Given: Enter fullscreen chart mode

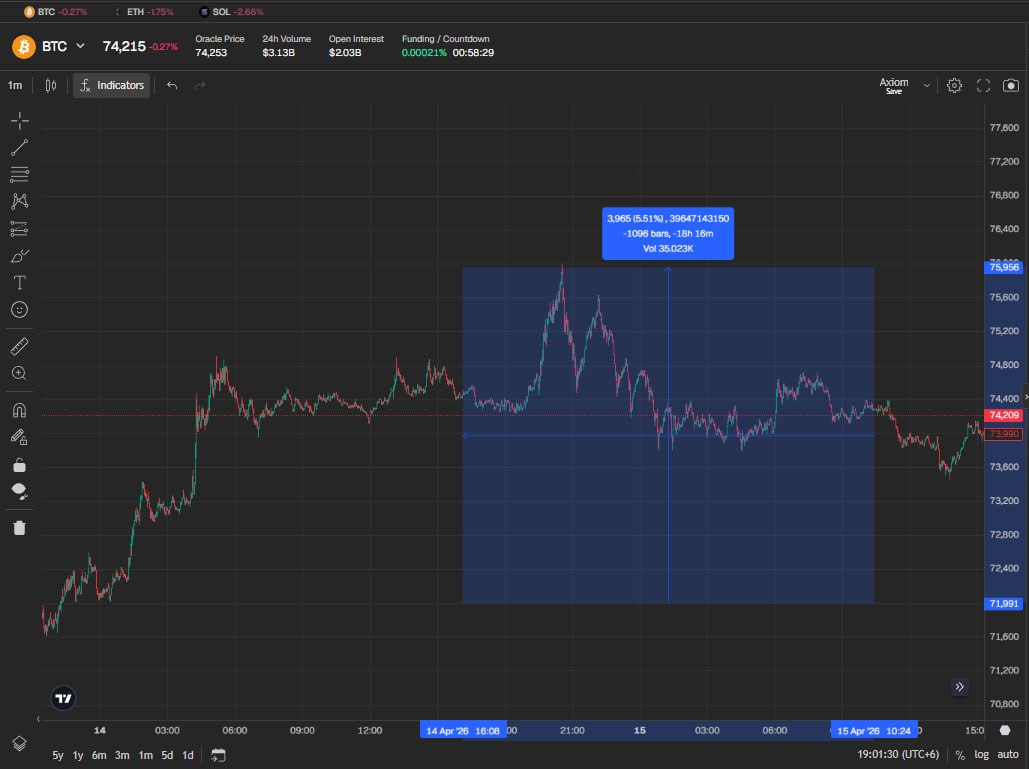Looking at the screenshot, I should point(983,85).
